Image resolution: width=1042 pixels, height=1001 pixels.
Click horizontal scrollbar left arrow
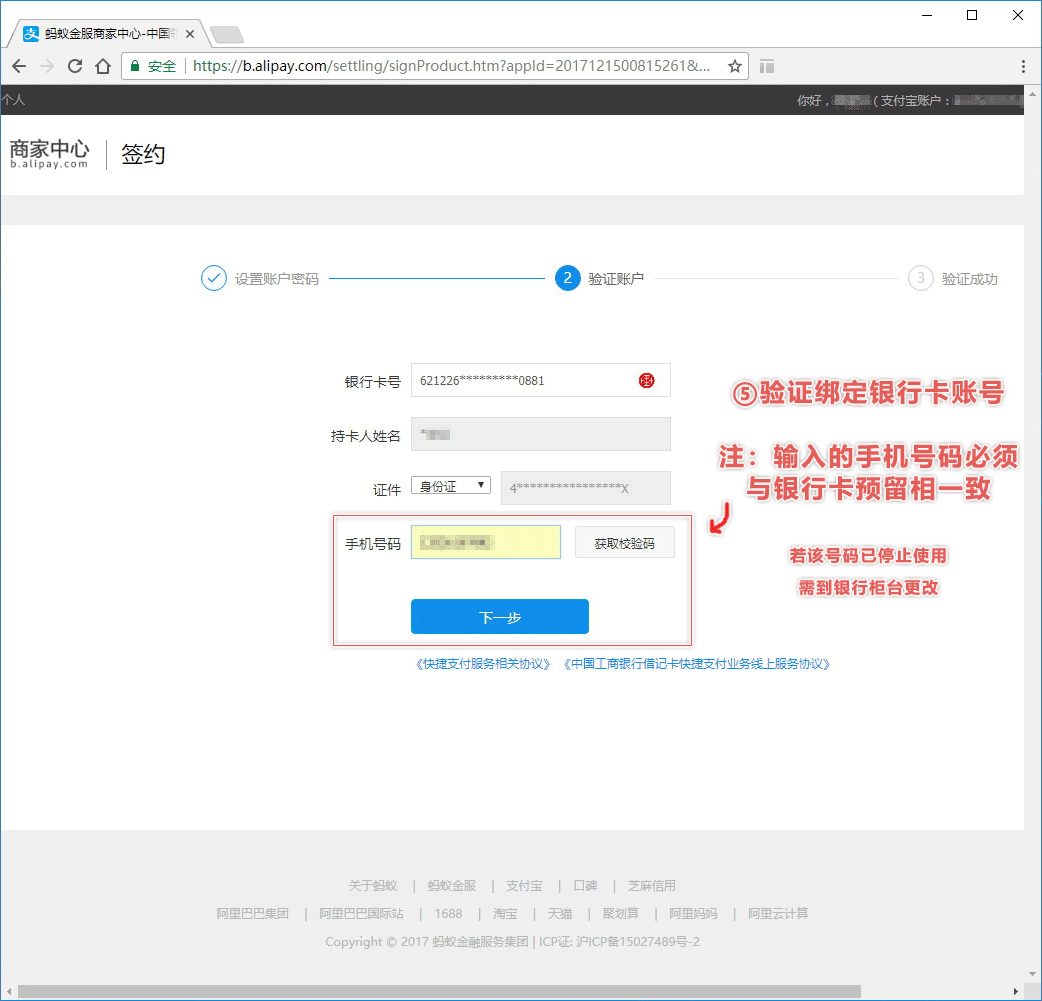[x=9, y=991]
